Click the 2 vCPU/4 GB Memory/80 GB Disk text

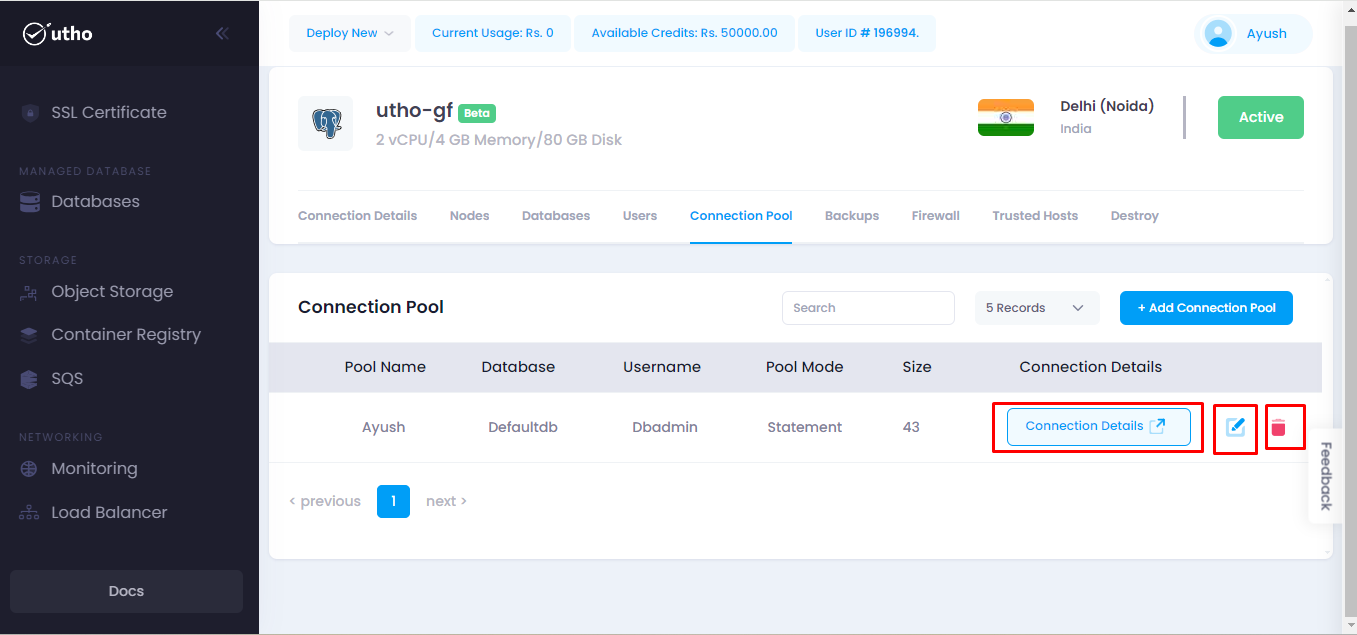pos(499,140)
